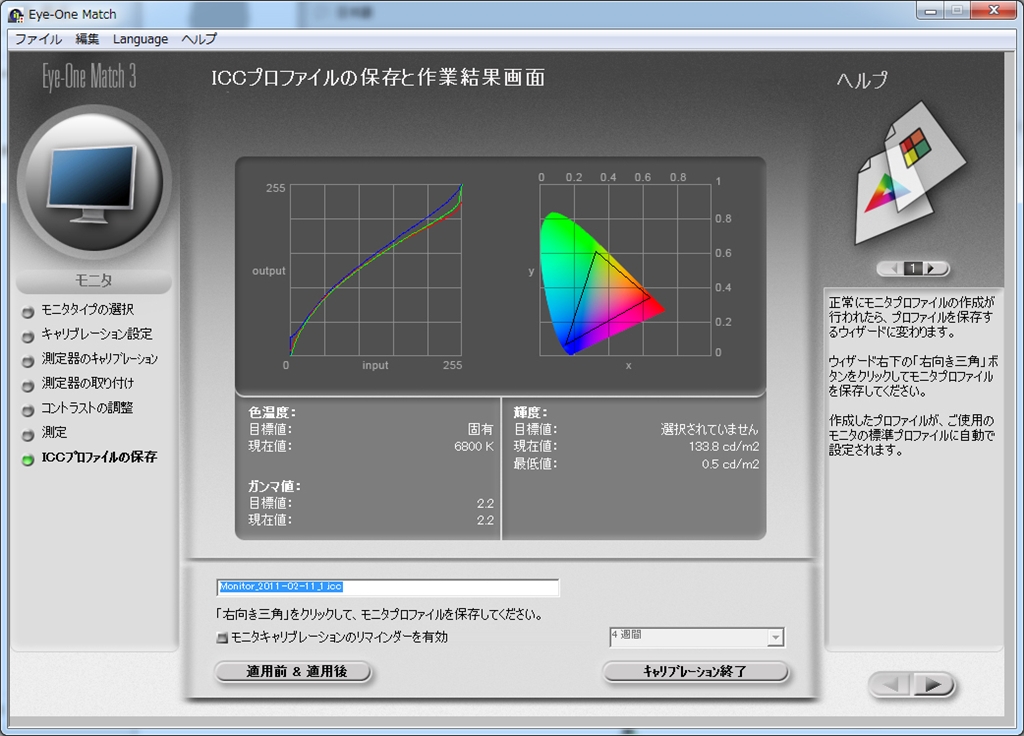
Task: Minimize the Eye-One Match window
Action: (x=931, y=10)
